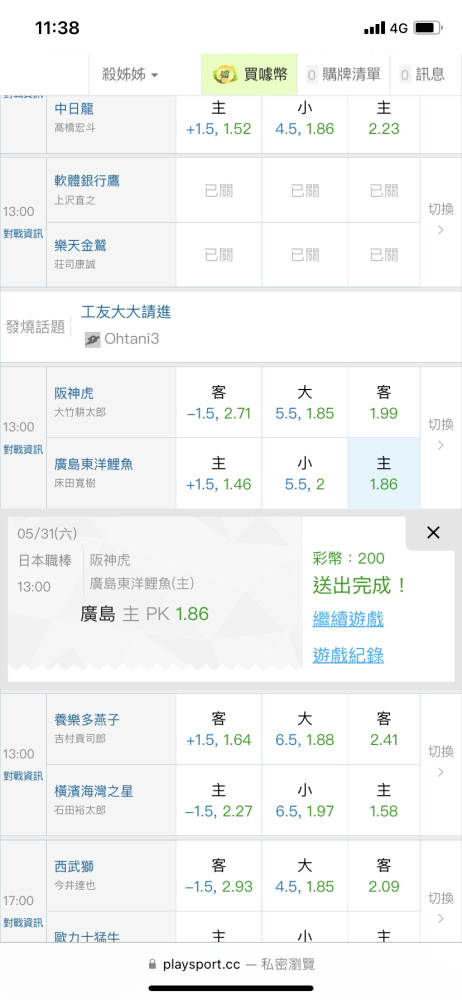The width and height of the screenshot is (462, 1000).
Task: Select 西武獅 客 2.09 option
Action: click(384, 876)
